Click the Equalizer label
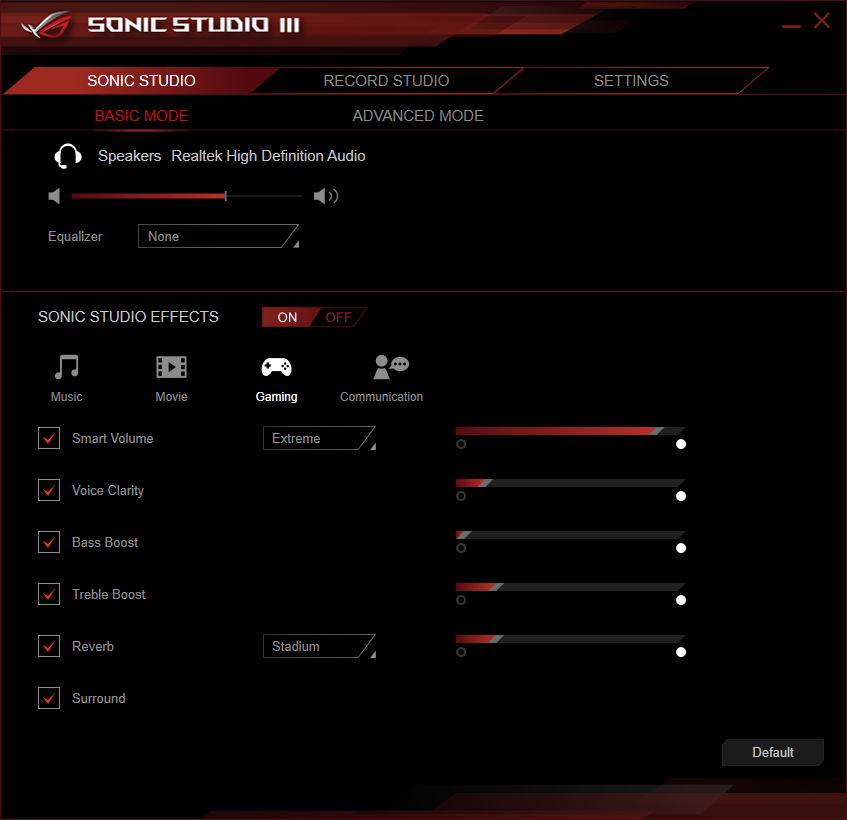The height and width of the screenshot is (820, 847). coord(75,237)
